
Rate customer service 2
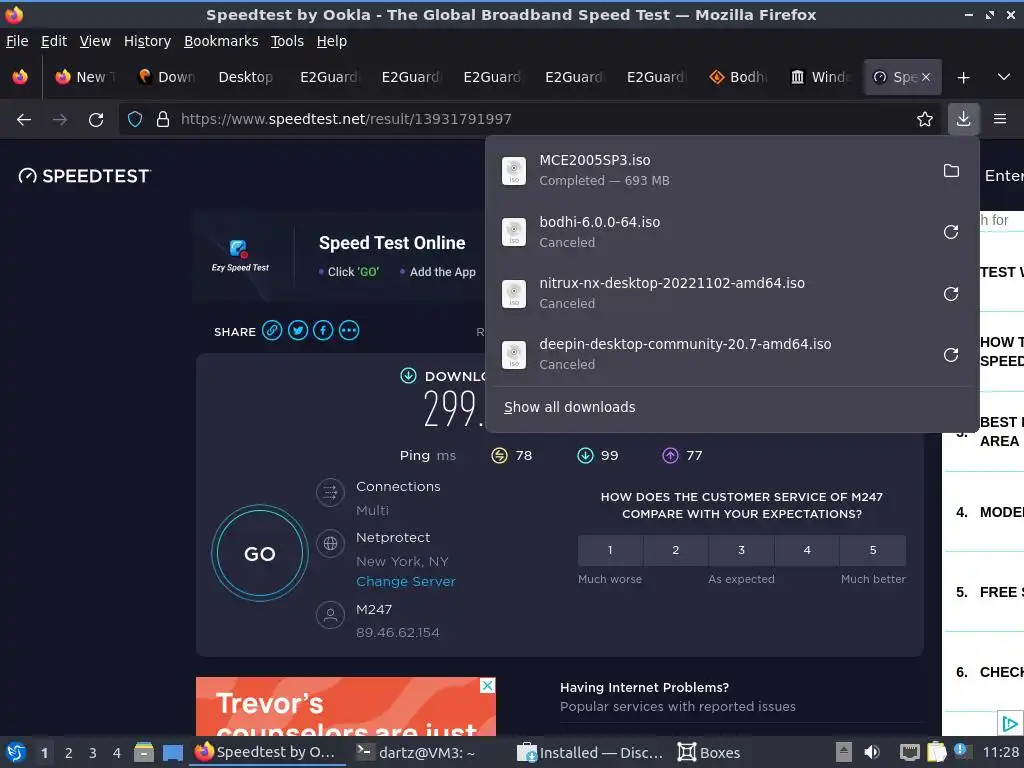click(x=676, y=550)
